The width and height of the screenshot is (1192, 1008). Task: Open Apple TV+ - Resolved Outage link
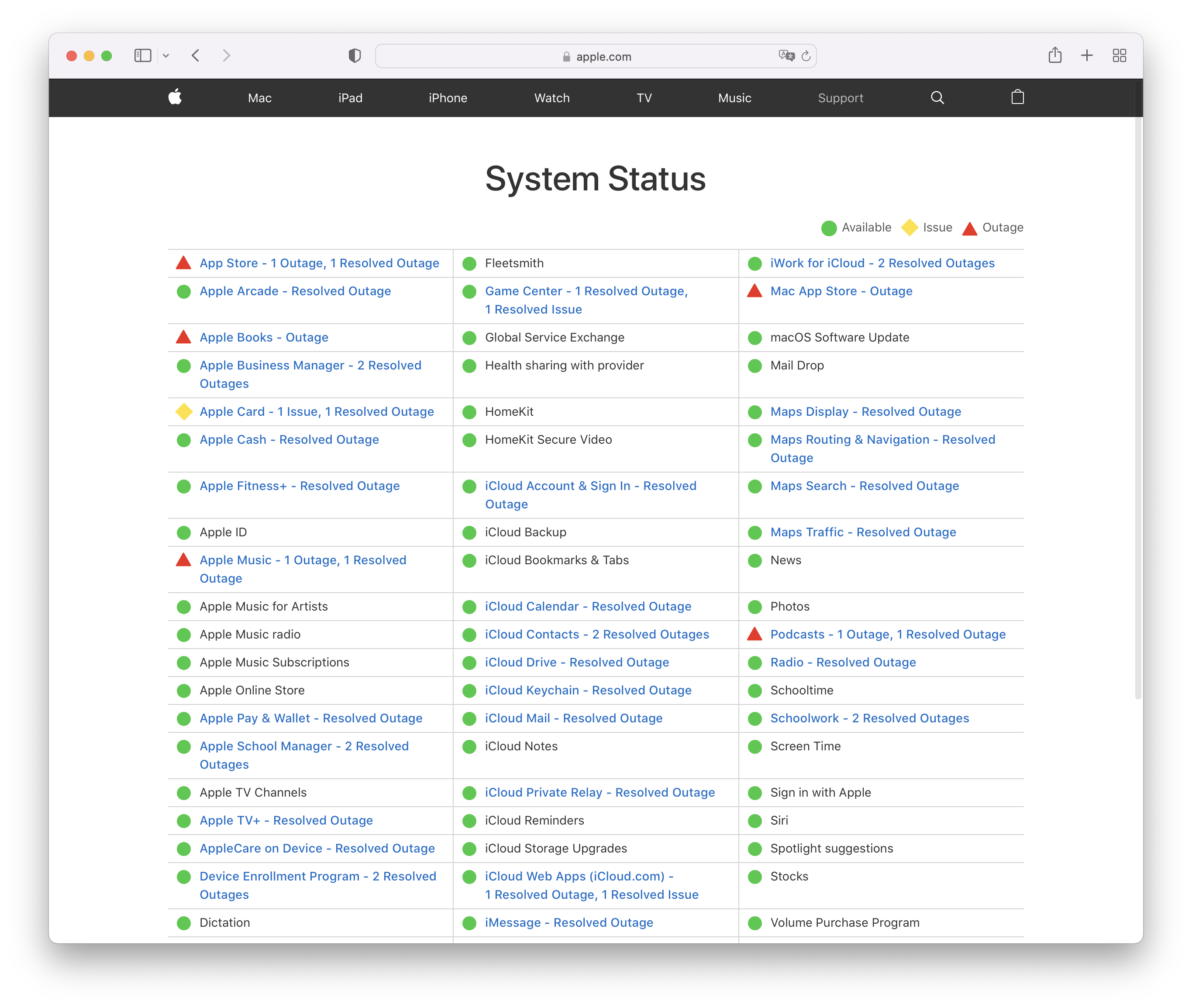pos(286,821)
